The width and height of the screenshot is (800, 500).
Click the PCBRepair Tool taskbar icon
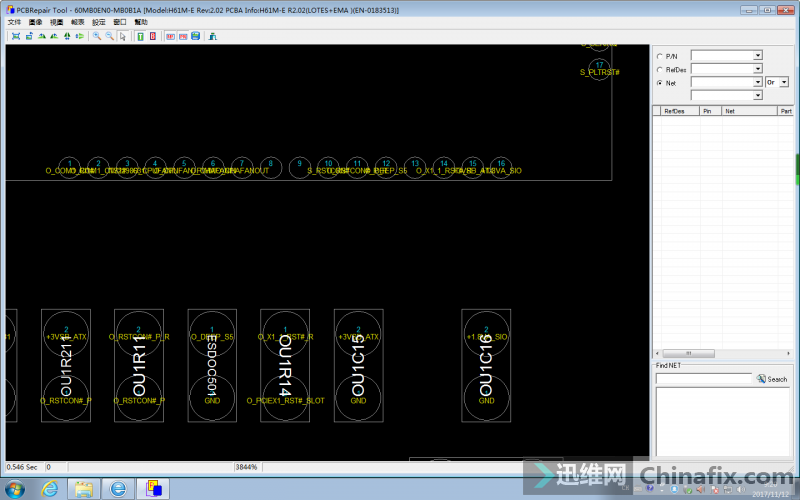click(x=154, y=489)
